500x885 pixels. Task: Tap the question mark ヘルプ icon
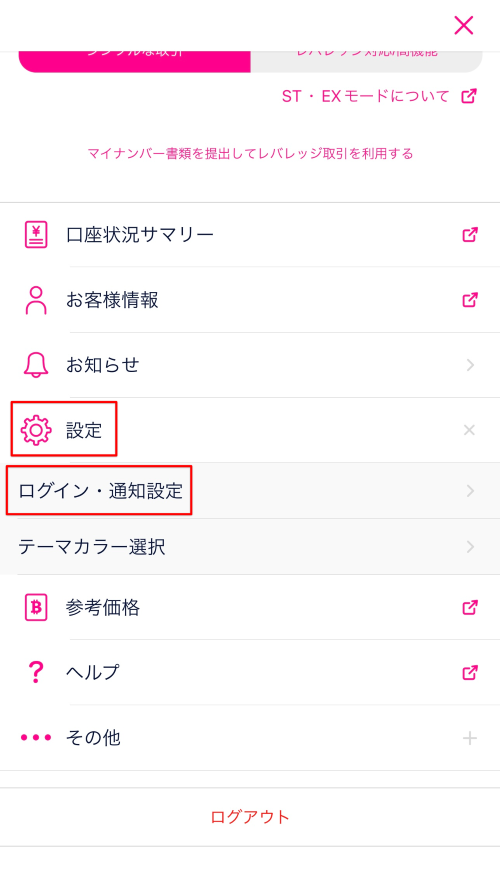tap(36, 672)
